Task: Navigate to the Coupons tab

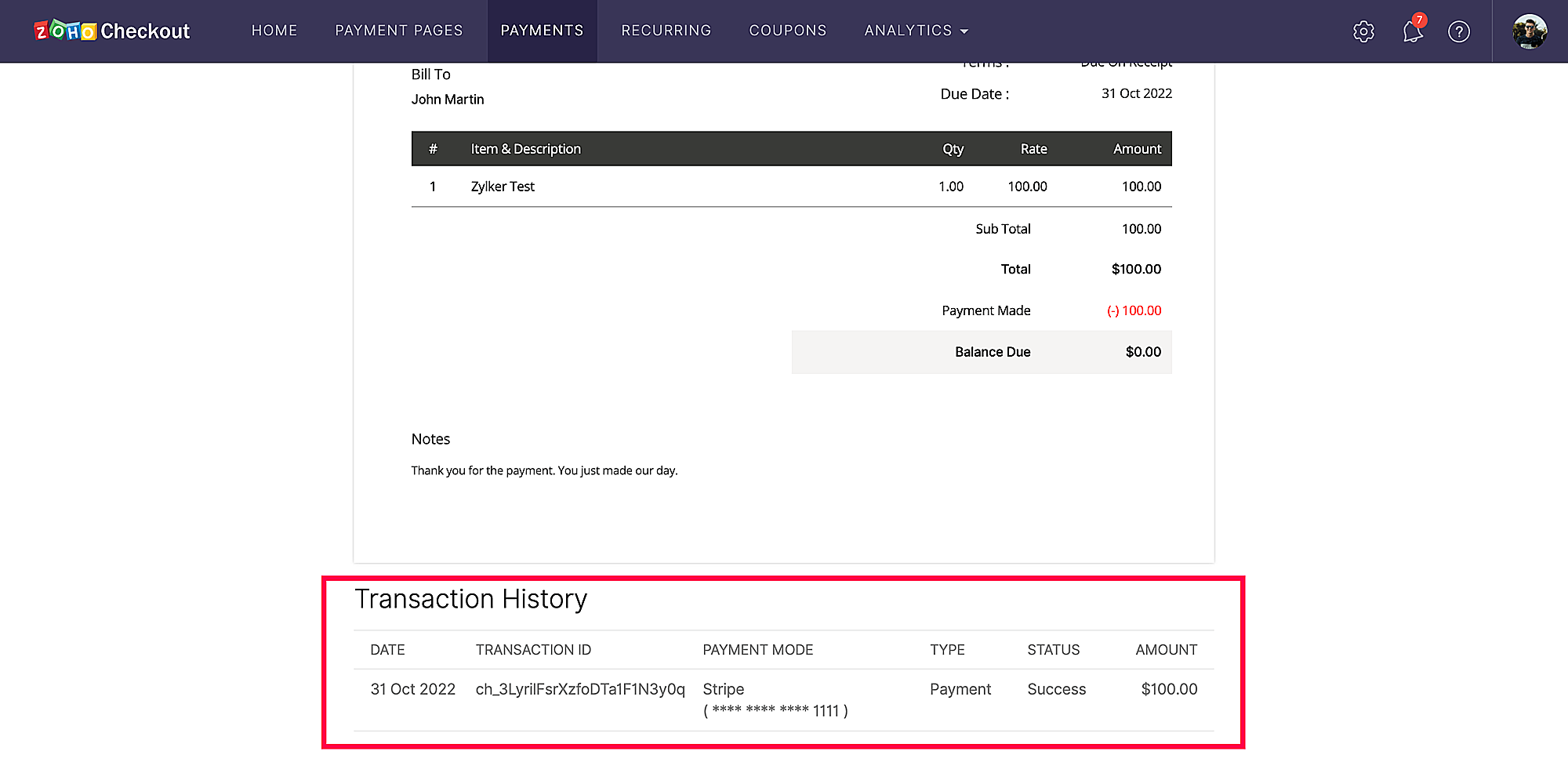Action: point(787,31)
